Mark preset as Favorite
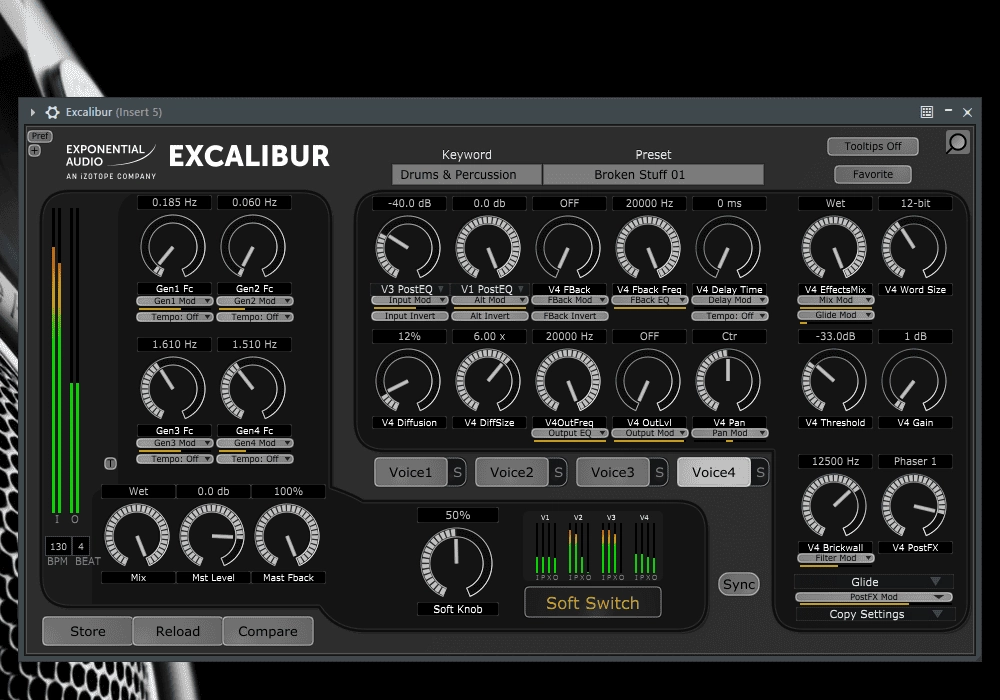Screen dimensions: 1000x700 pos(872,174)
